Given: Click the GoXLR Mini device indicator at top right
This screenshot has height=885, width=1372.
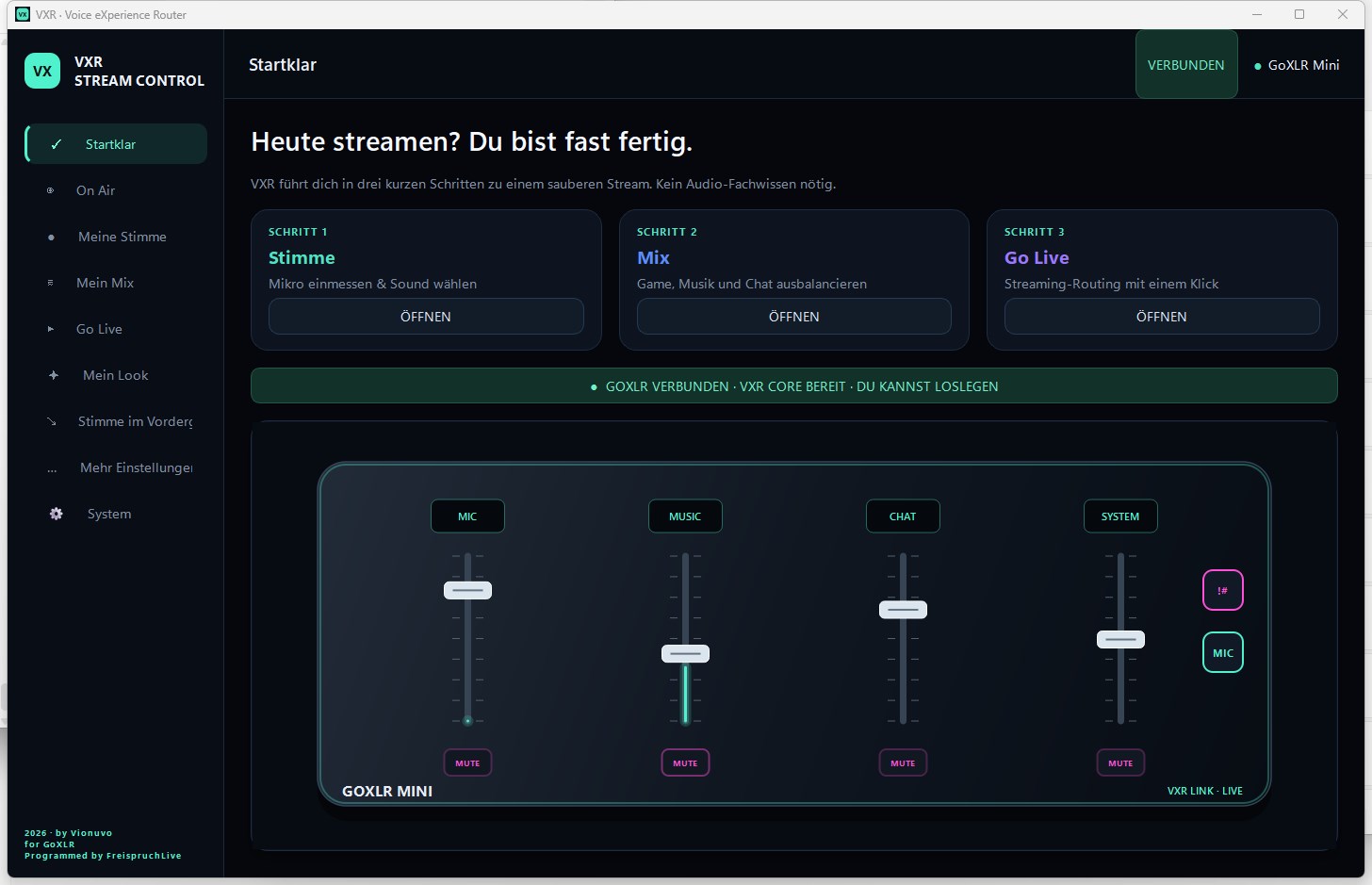Looking at the screenshot, I should click(x=1297, y=65).
